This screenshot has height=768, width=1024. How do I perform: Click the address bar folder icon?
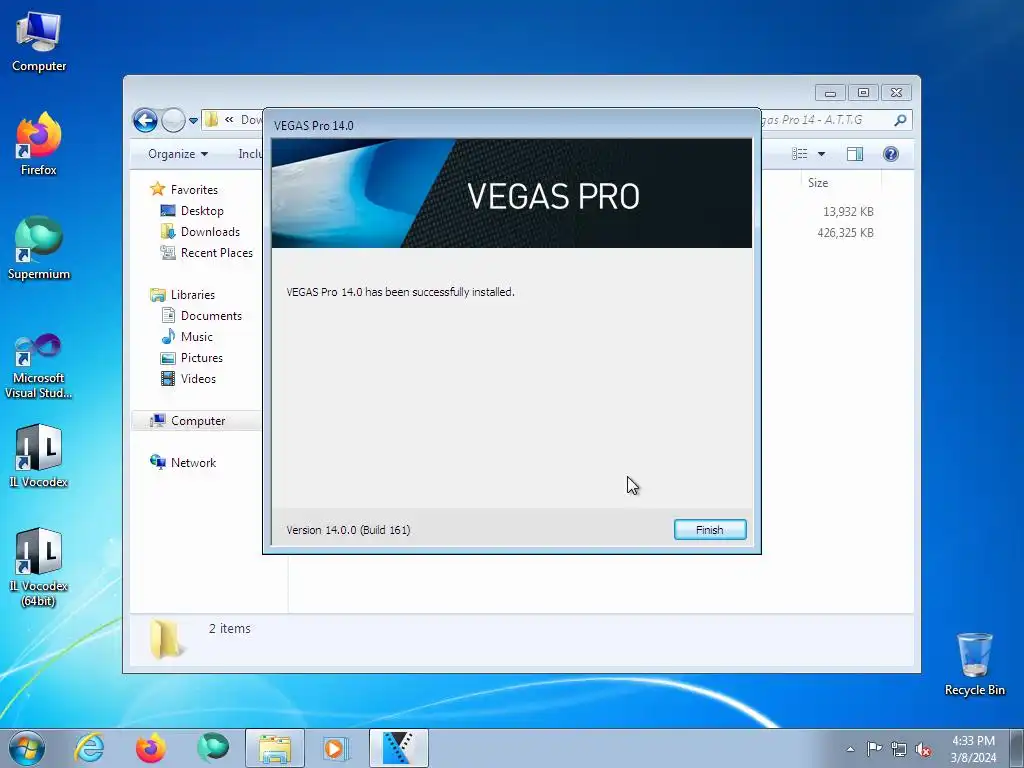click(212, 120)
